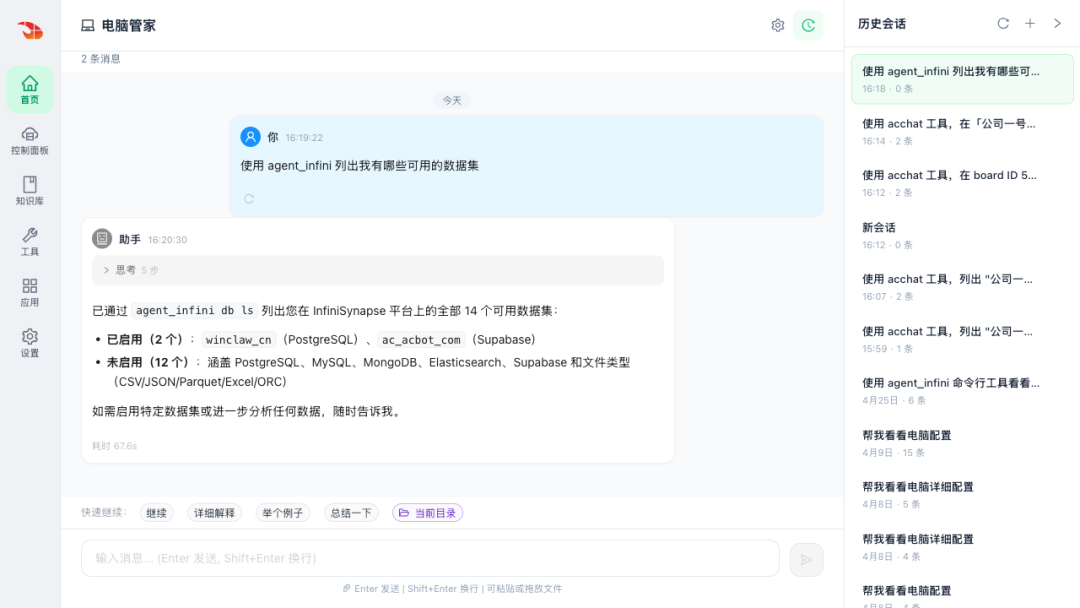
Task: Open the 工具 tools section
Action: (30, 242)
